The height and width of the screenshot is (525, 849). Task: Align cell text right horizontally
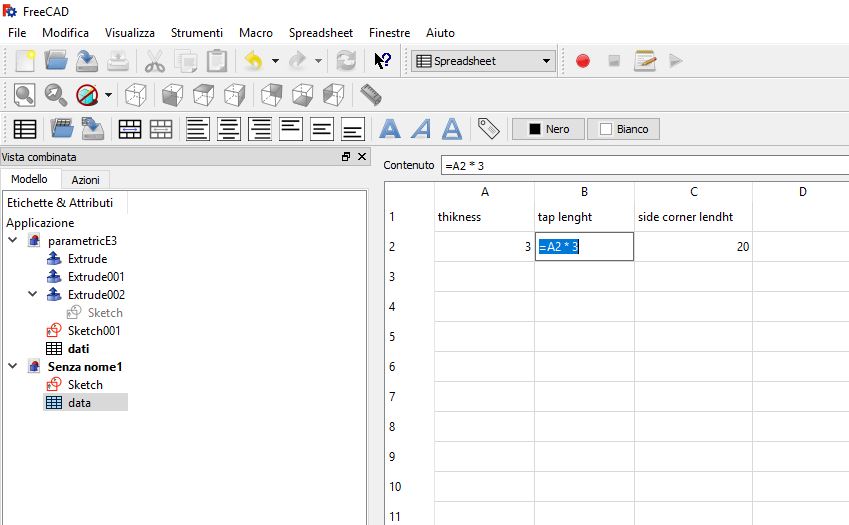click(260, 129)
